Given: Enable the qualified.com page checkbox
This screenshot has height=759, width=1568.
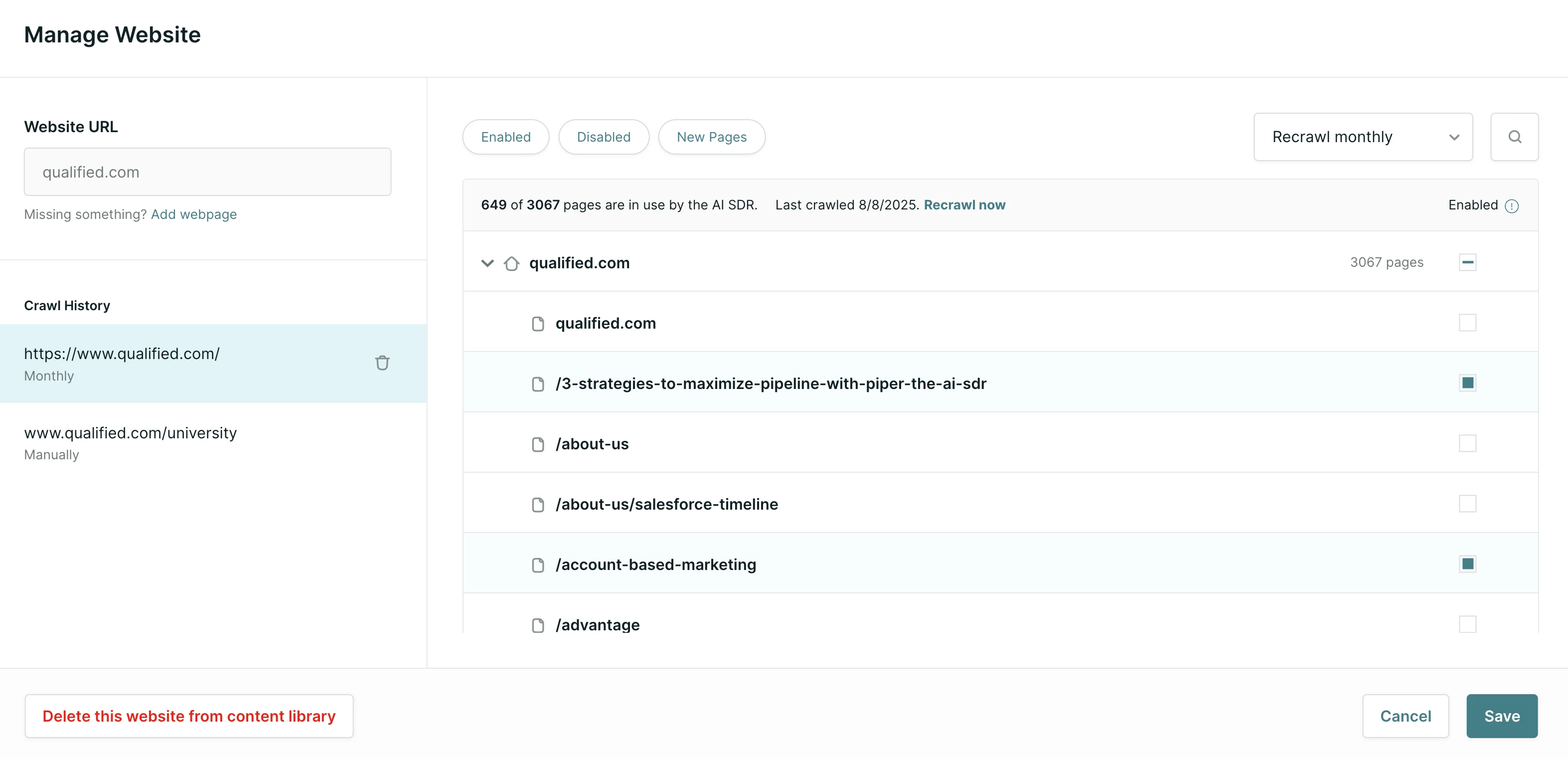Looking at the screenshot, I should click(1467, 323).
